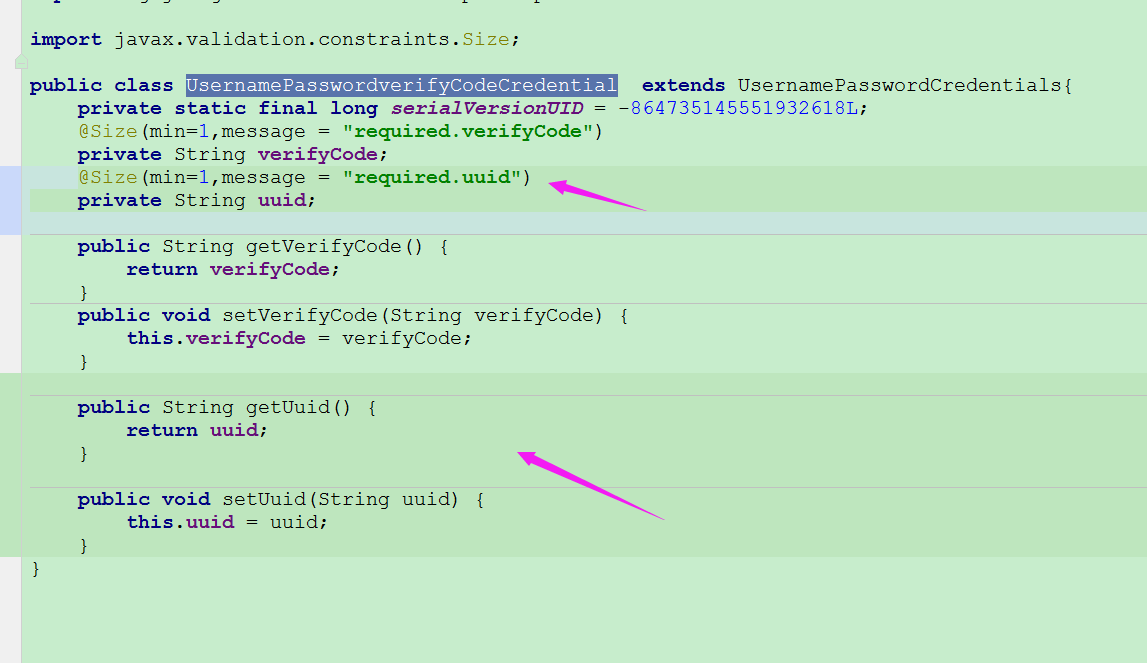This screenshot has width=1147, height=663.
Task: Click @Size annotation on the required.uuid line
Action: click(x=108, y=178)
